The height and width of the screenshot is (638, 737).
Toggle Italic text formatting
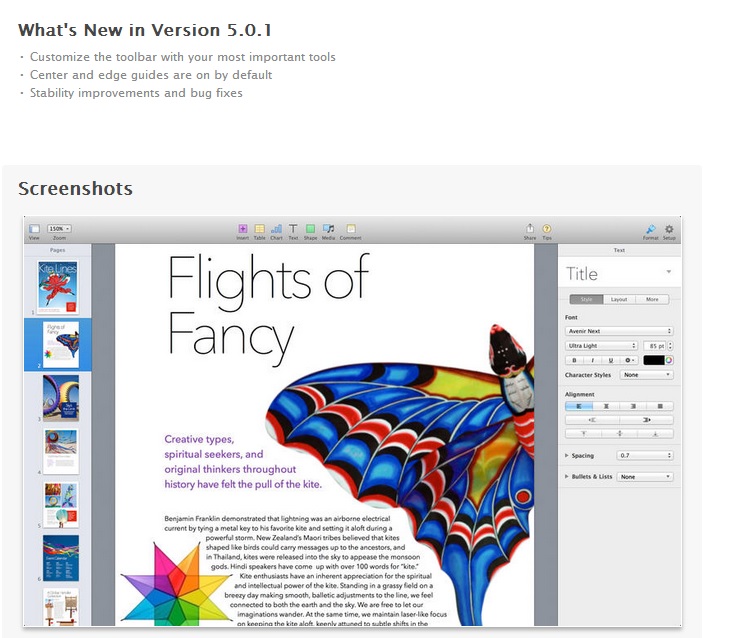point(593,359)
